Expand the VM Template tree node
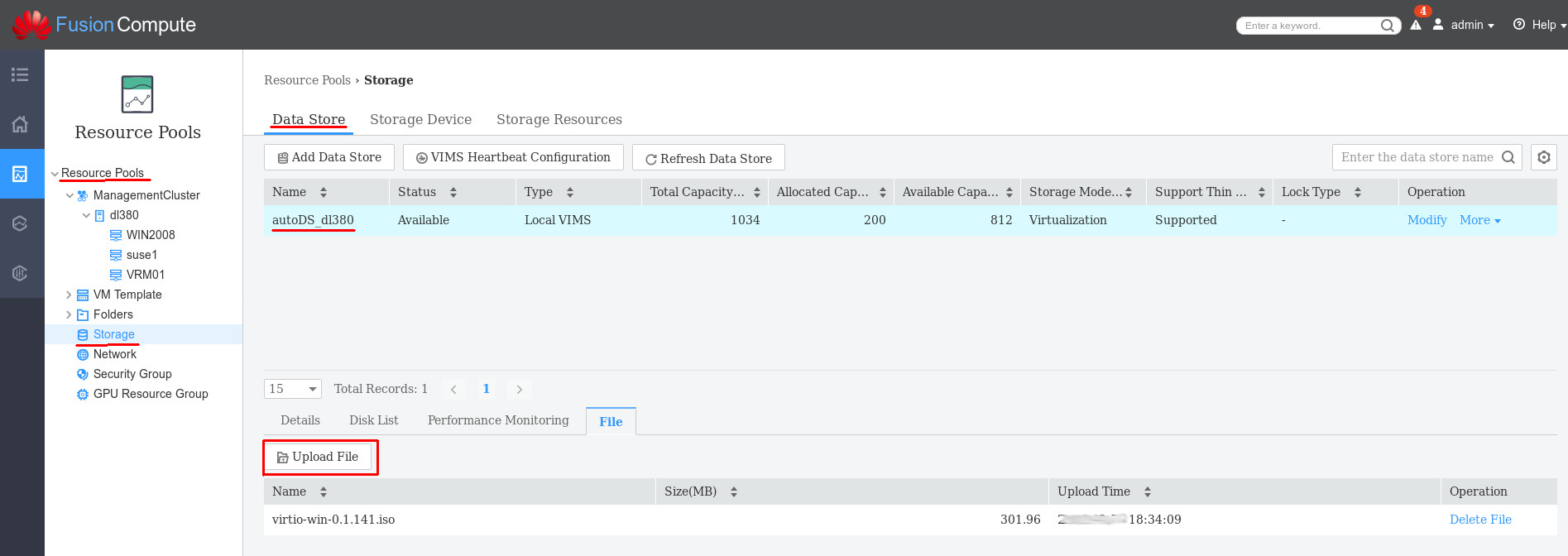The width and height of the screenshot is (1568, 556). pyautogui.click(x=69, y=295)
